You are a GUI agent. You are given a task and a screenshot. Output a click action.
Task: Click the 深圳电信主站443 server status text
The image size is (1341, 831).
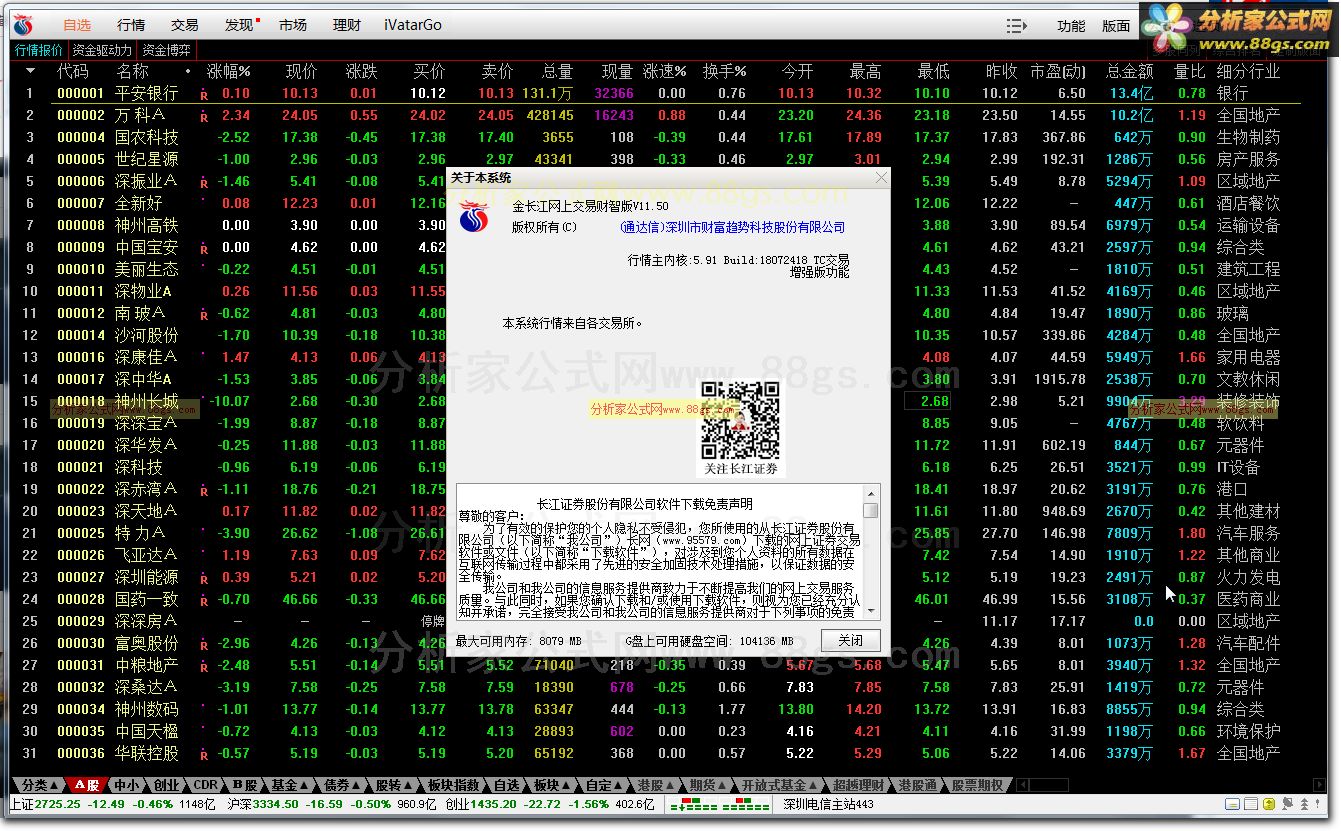(x=828, y=804)
